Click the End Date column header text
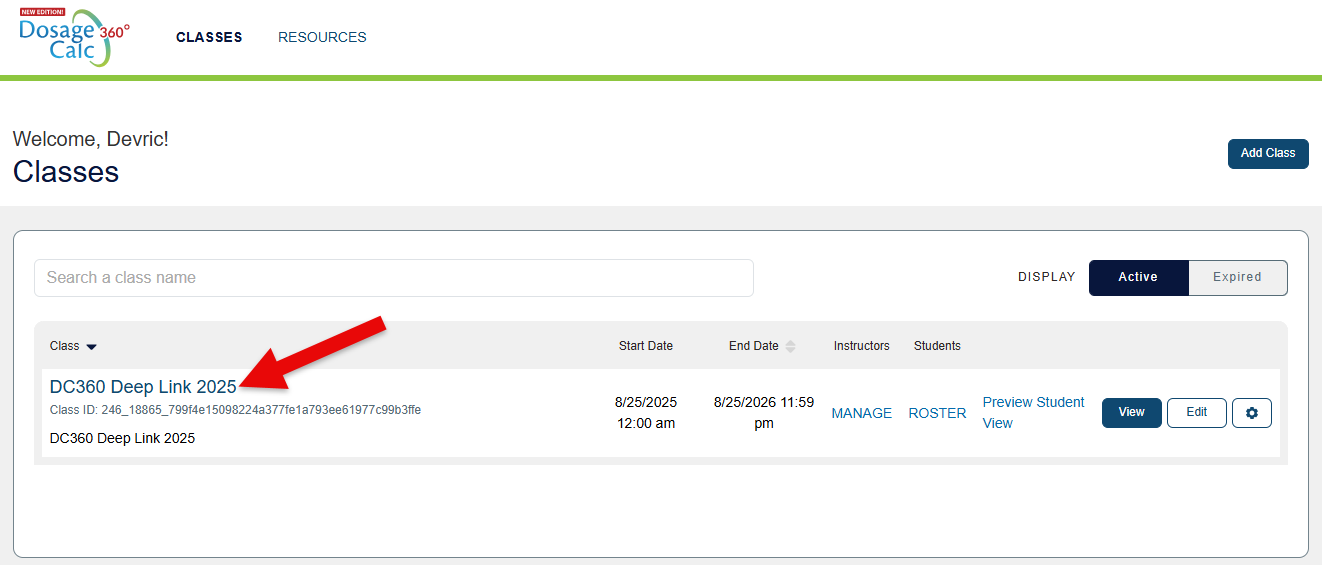Image resolution: width=1322 pixels, height=565 pixels. pos(753,346)
